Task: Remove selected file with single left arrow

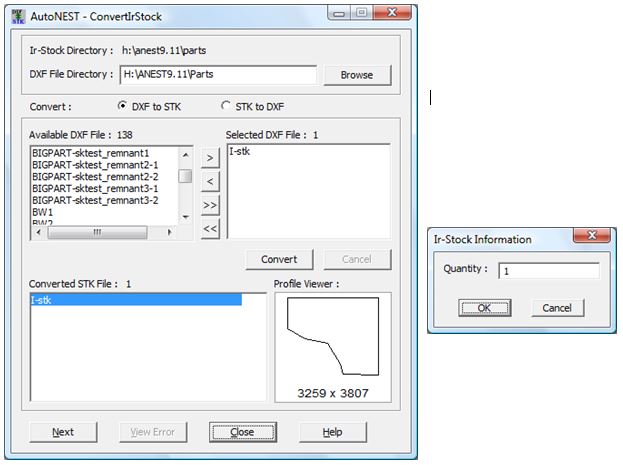Action: [210, 181]
